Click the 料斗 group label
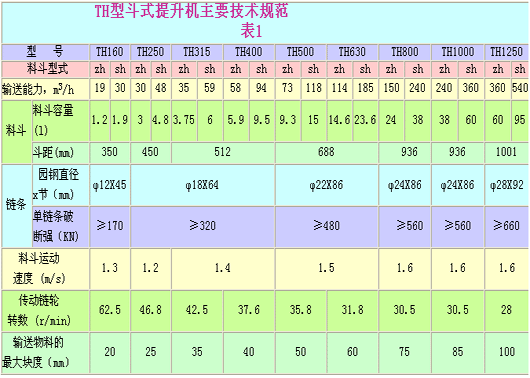This screenshot has width=530, height=378. click(x=16, y=131)
